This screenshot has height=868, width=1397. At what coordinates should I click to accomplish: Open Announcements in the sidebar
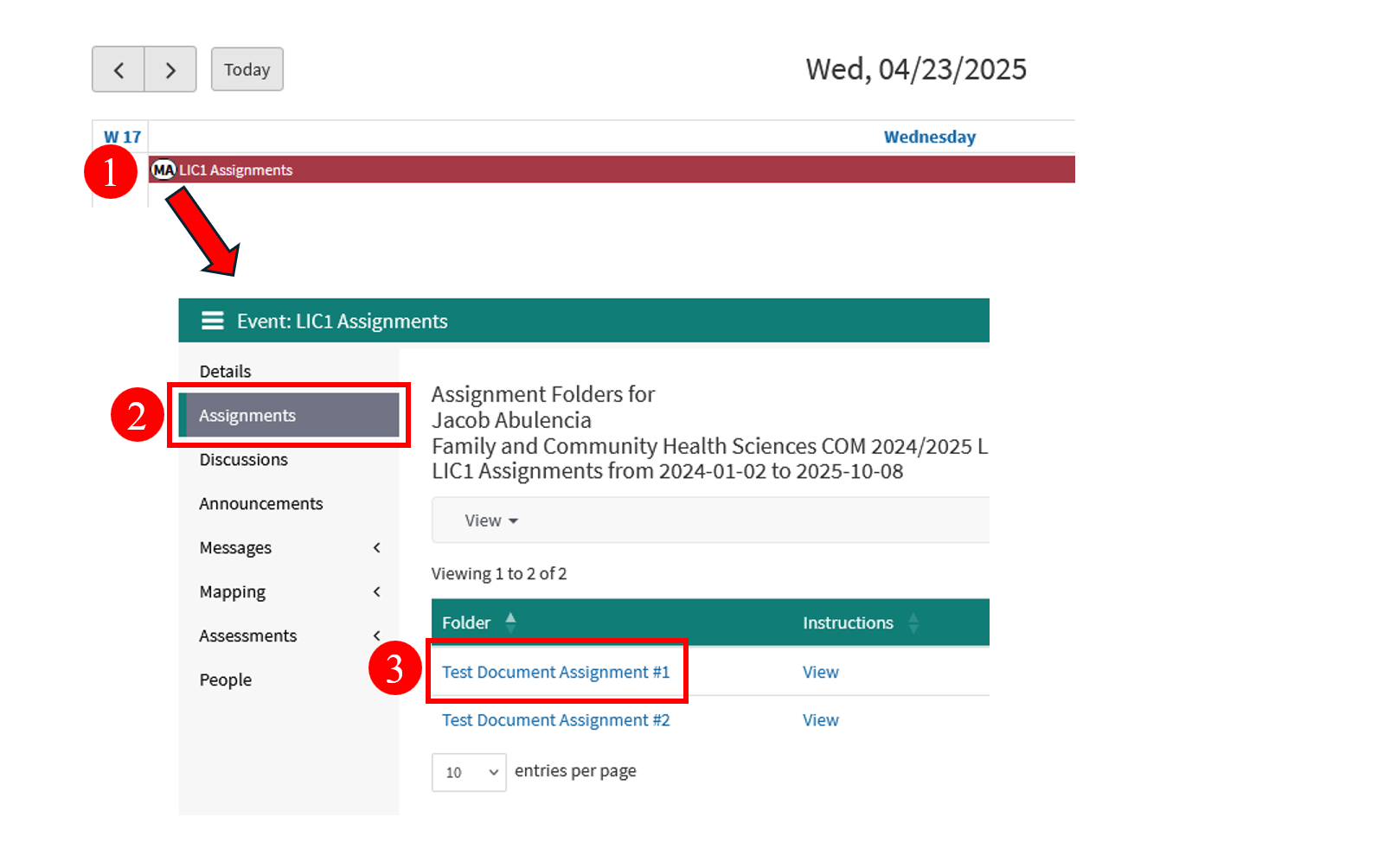pos(261,503)
